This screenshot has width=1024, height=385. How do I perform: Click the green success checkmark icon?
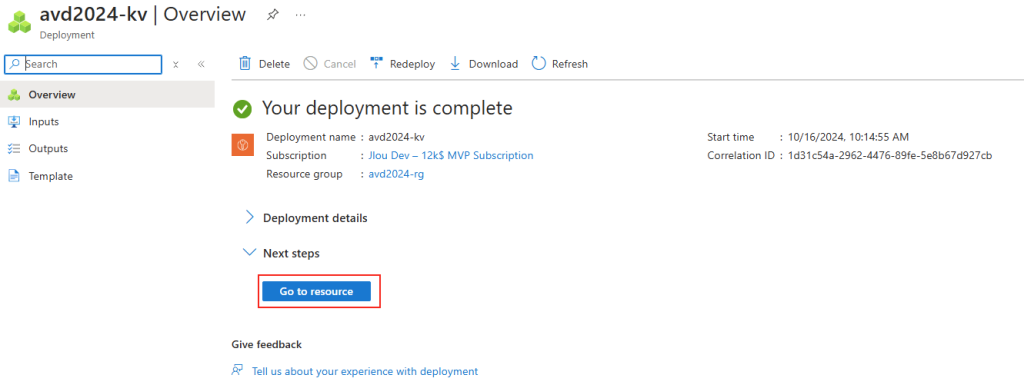[242, 109]
